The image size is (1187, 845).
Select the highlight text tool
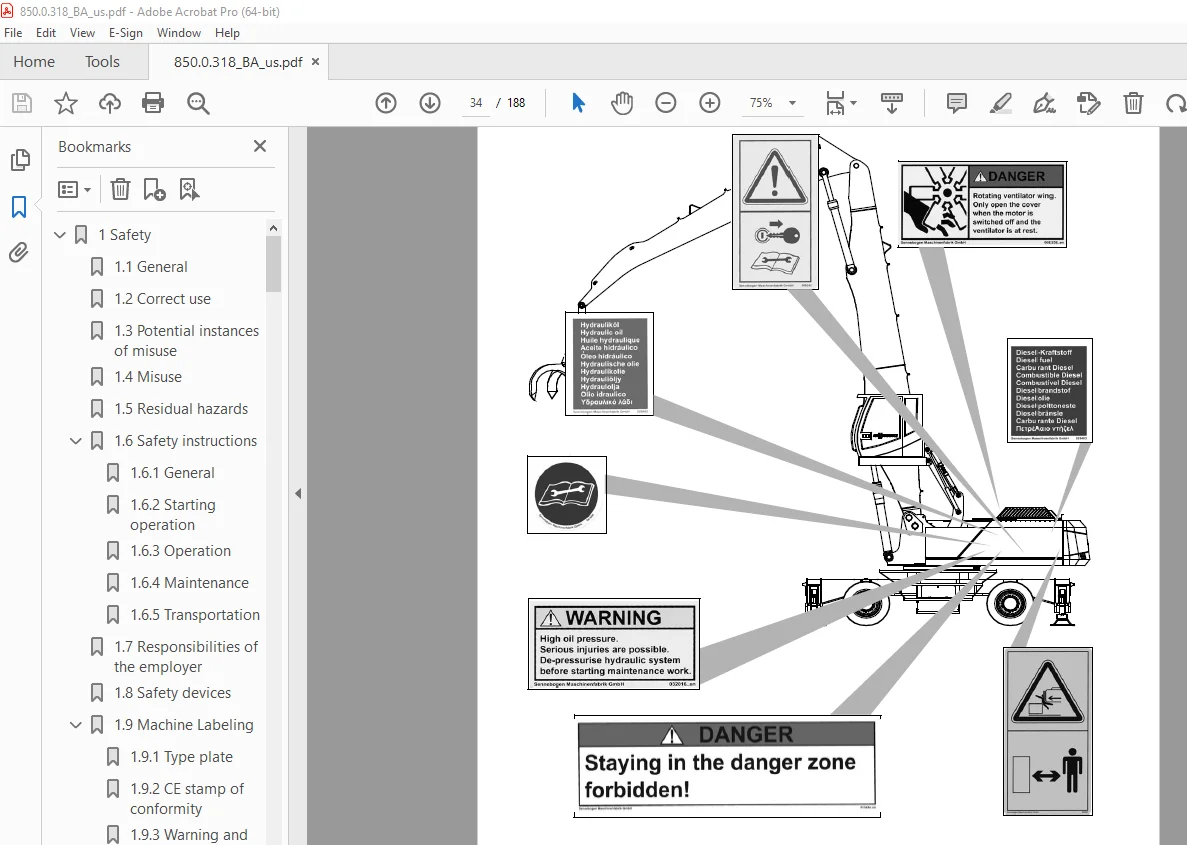pos(1001,103)
